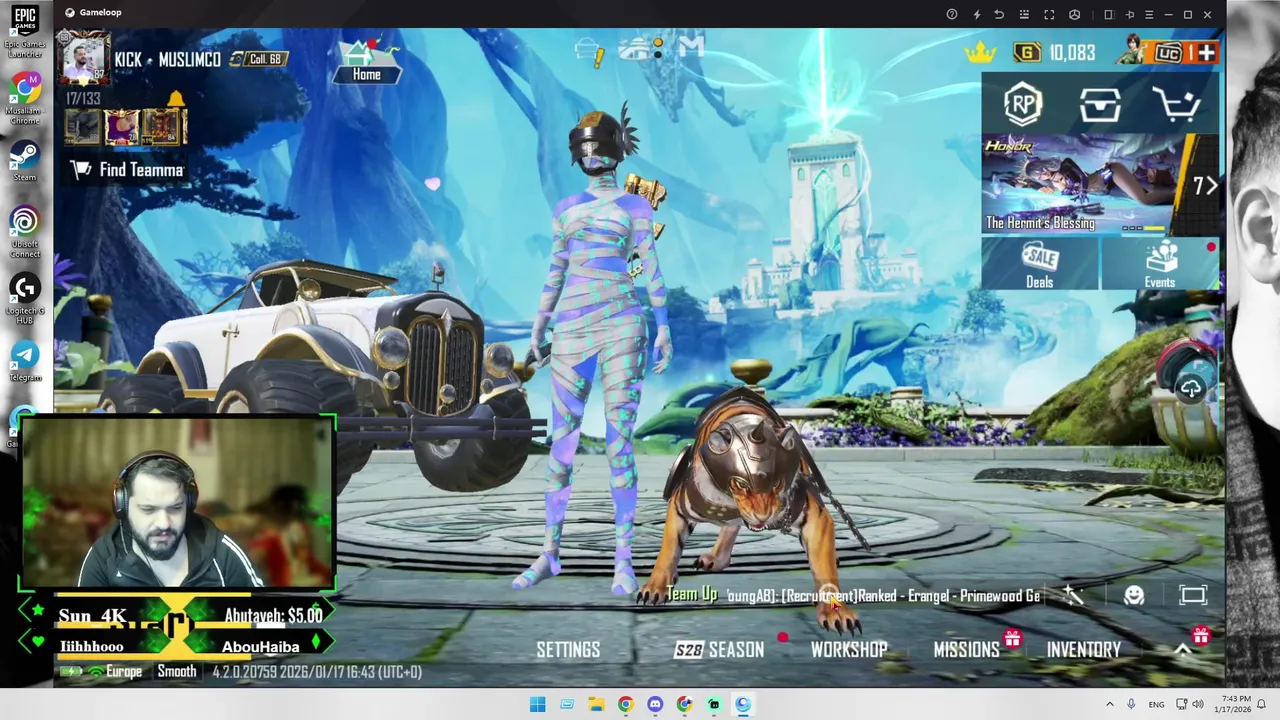
Task: Open GameLoop keyboard mapping icon
Action: 1024,14
